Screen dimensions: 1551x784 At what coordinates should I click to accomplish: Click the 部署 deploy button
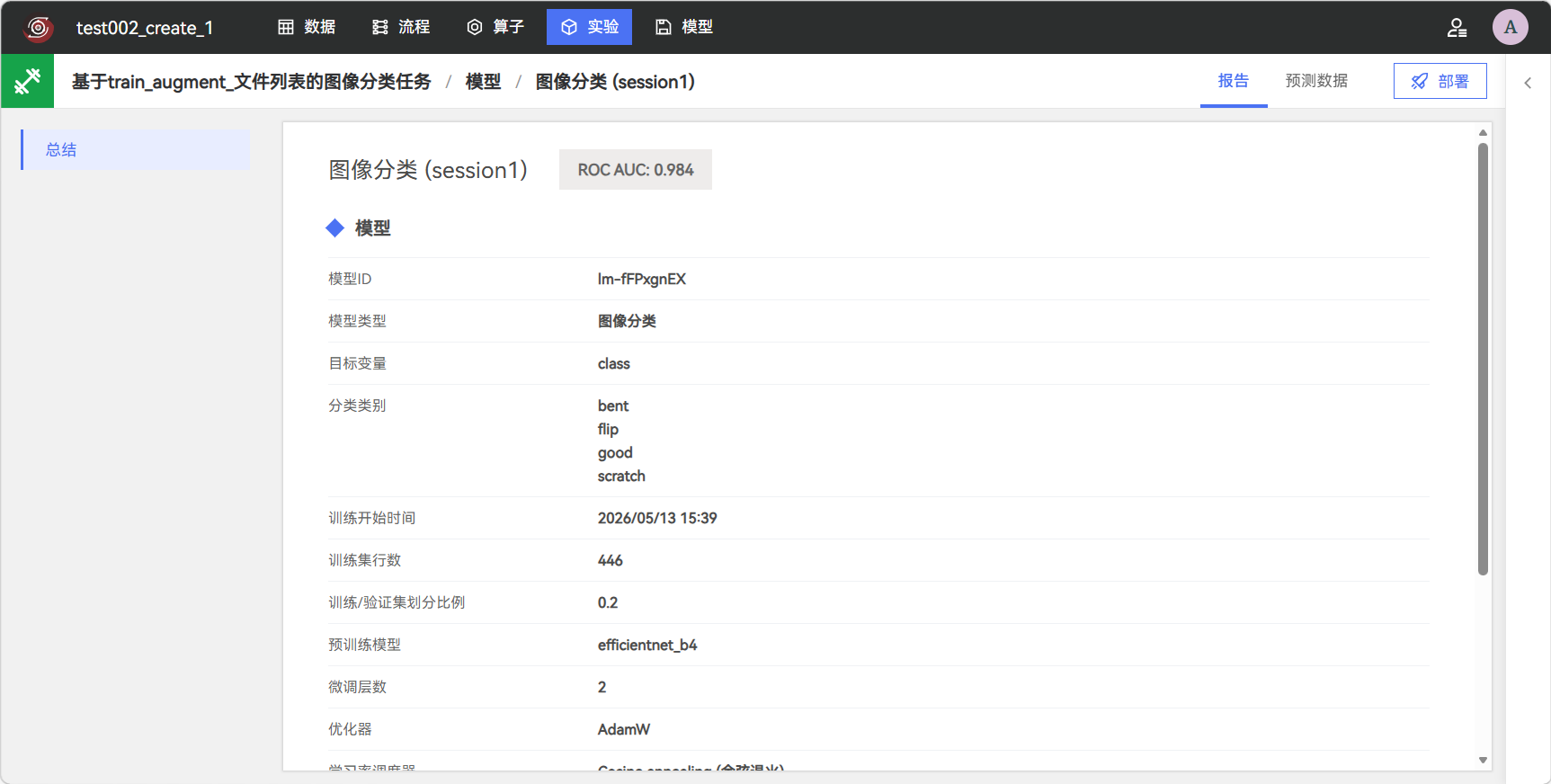click(x=1440, y=81)
